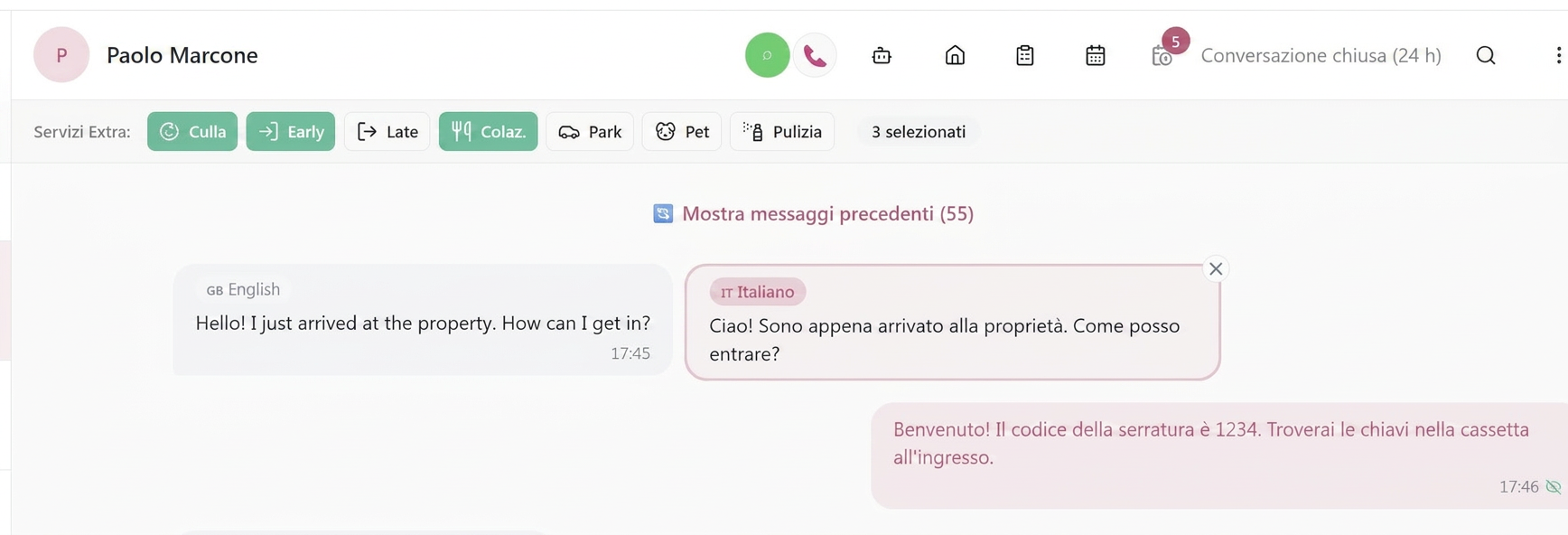This screenshot has height=535, width=1568.
Task: Open the bot assistant icon
Action: [882, 55]
